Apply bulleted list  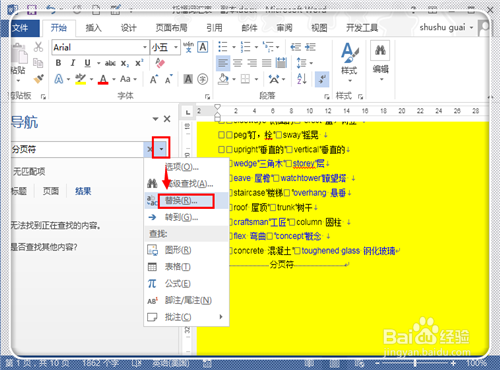coord(223,47)
